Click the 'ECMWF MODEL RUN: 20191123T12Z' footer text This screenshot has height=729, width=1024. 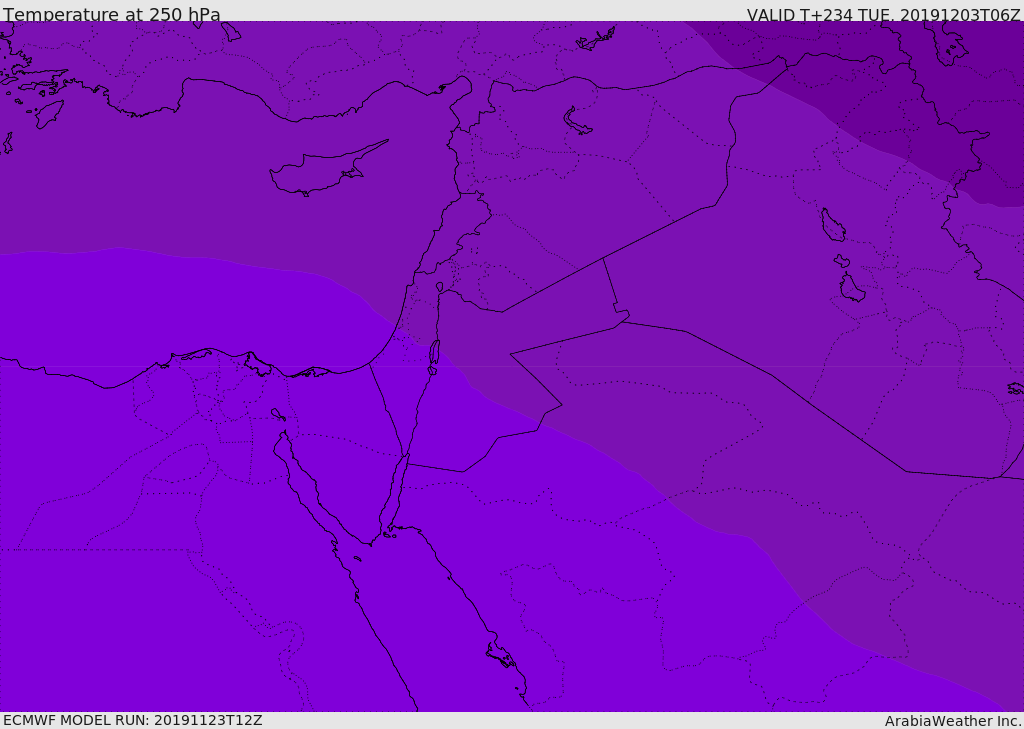pos(133,721)
